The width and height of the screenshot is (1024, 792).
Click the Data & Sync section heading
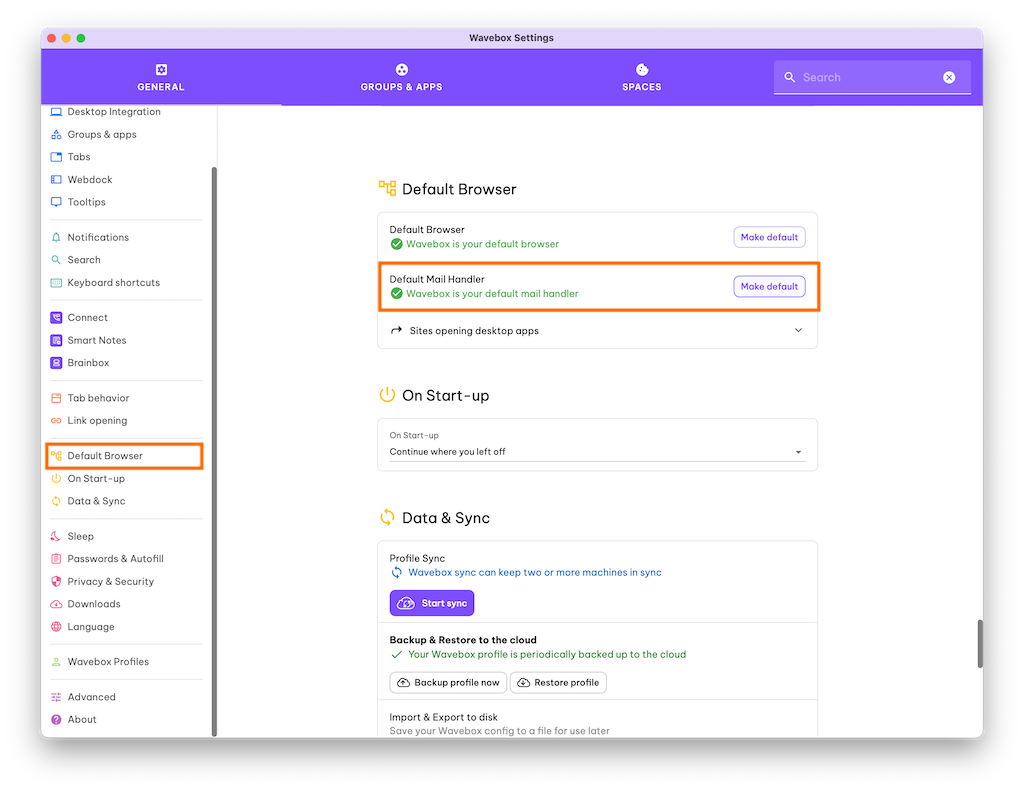coord(446,518)
